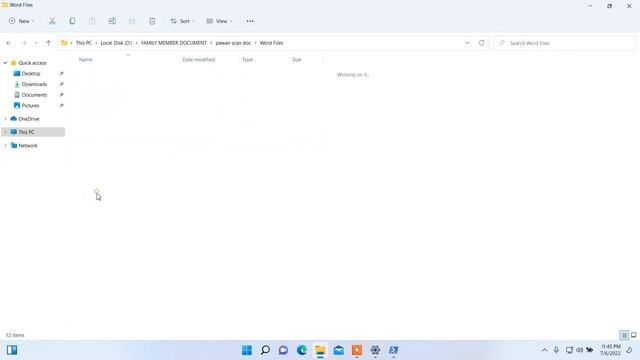The width and height of the screenshot is (640, 360).
Task: Open the orange app on taskbar
Action: 357,350
